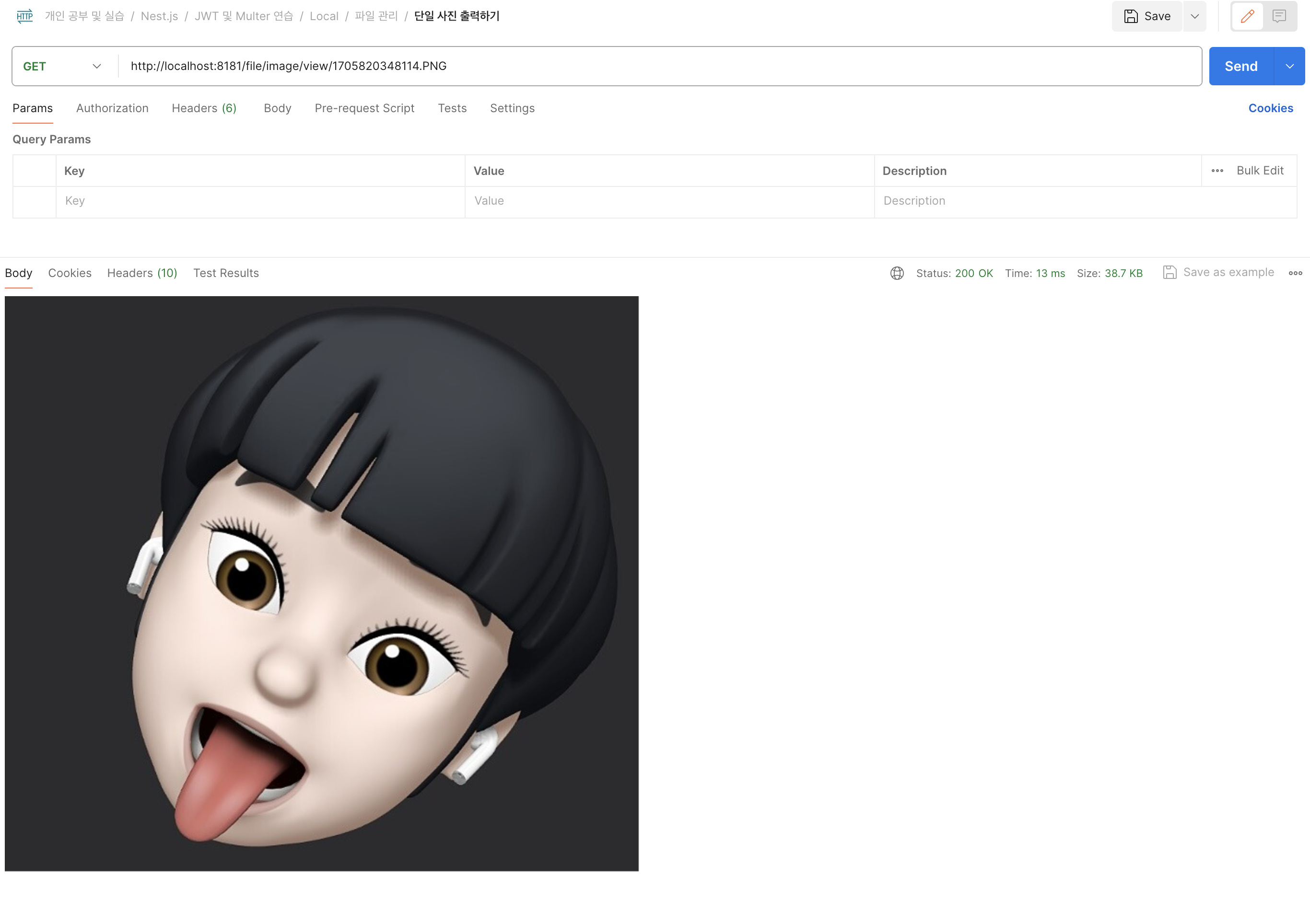Screen dimensions: 1310x924
Task: Switch to the Pre-request Script tab
Action: click(364, 108)
